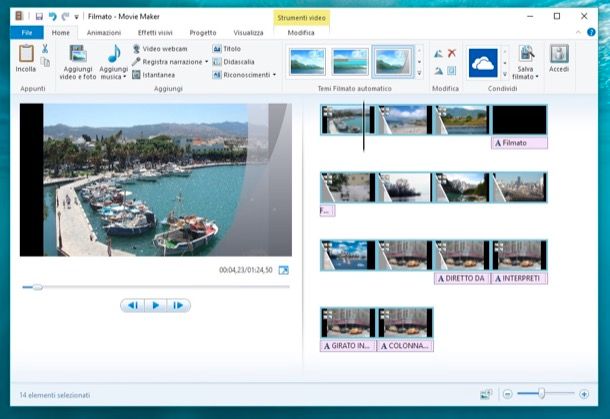
Task: Open the Effetti visivi tab
Action: pyautogui.click(x=155, y=33)
